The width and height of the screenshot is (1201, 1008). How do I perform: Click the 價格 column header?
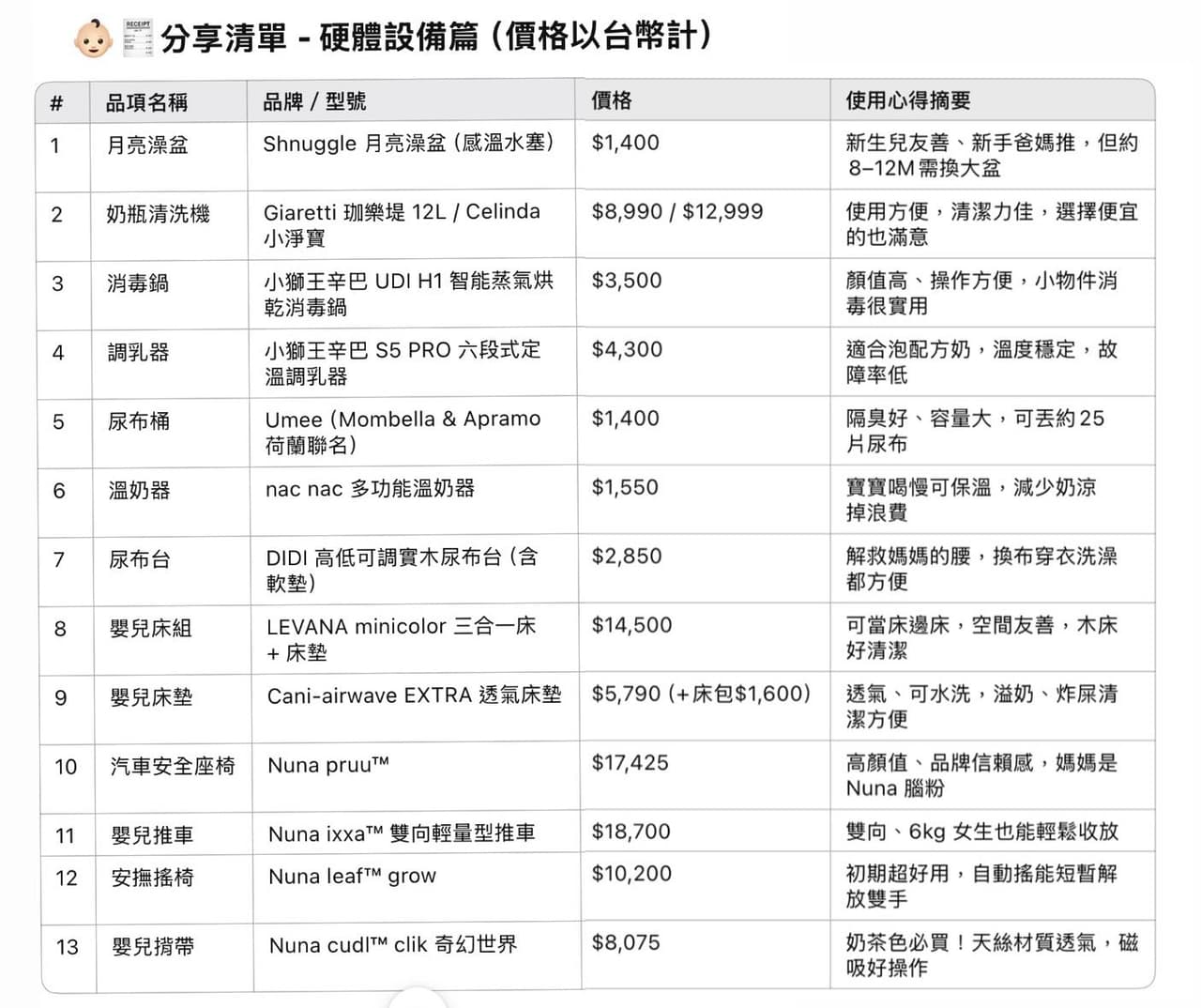612,100
